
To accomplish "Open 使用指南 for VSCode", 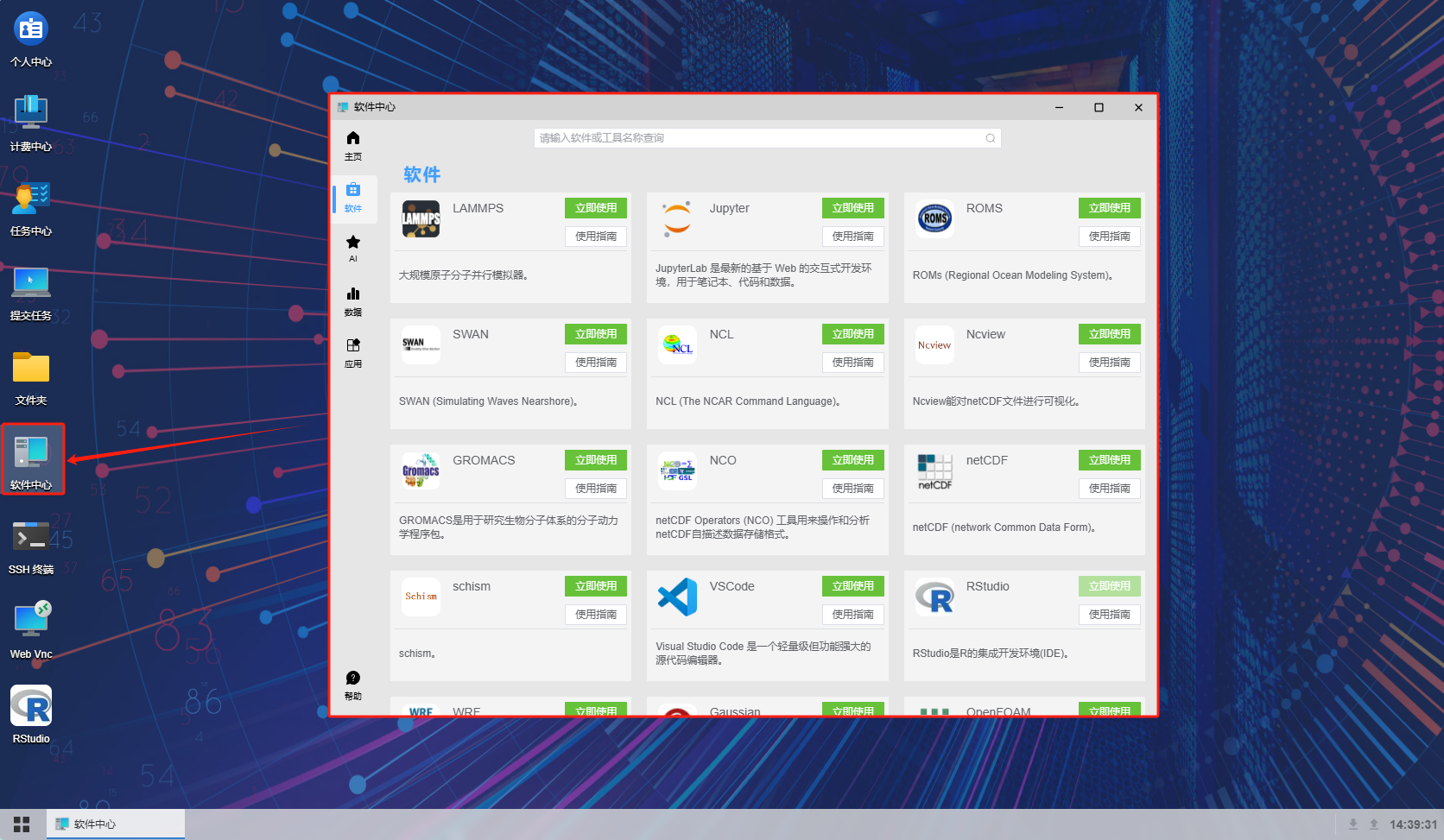I will pyautogui.click(x=853, y=615).
